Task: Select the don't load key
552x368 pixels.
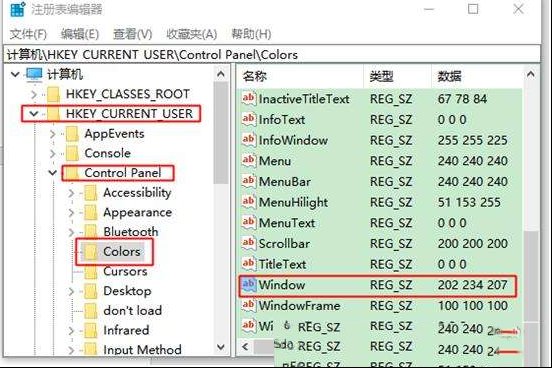Action: [132, 311]
